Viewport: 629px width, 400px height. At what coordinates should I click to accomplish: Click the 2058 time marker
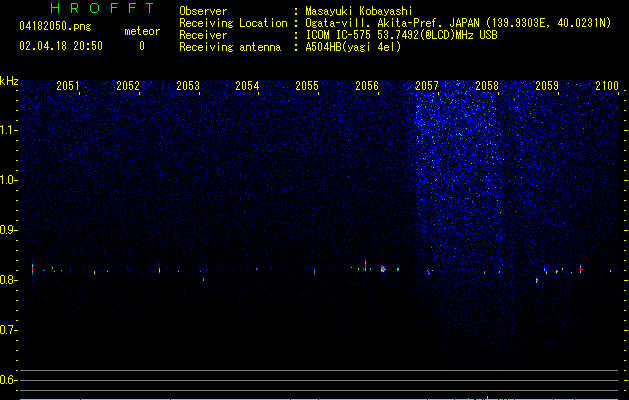click(x=487, y=85)
